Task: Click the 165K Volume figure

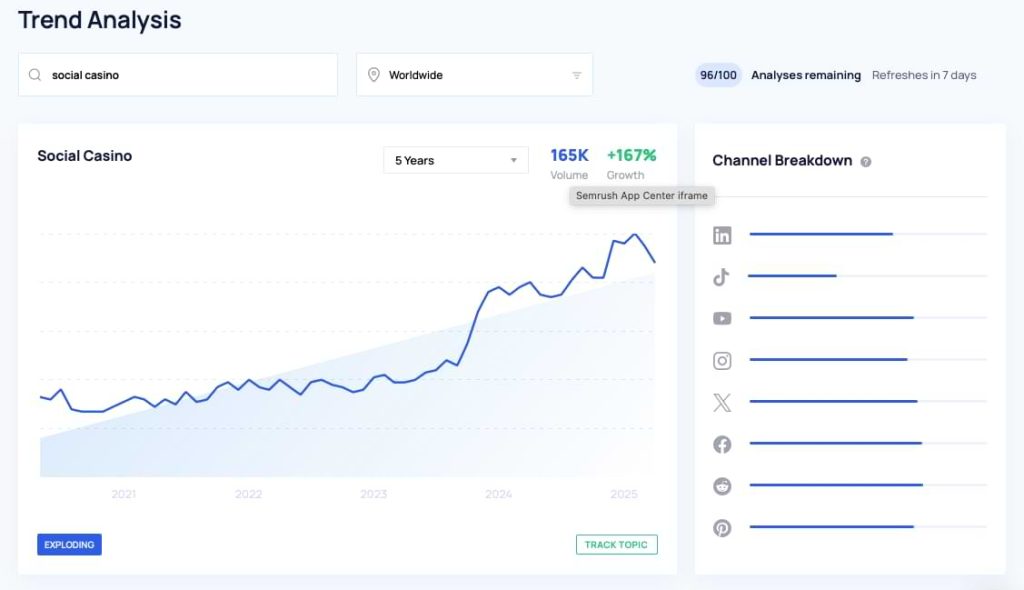Action: tap(569, 156)
